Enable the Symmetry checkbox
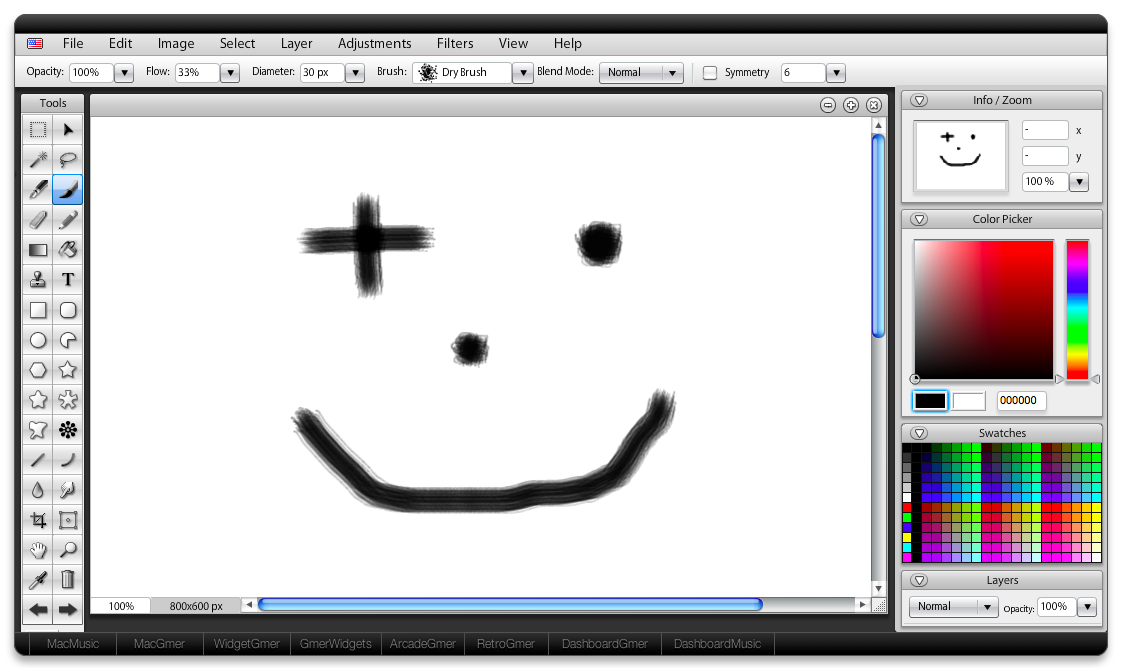1124x671 pixels. pyautogui.click(x=710, y=73)
